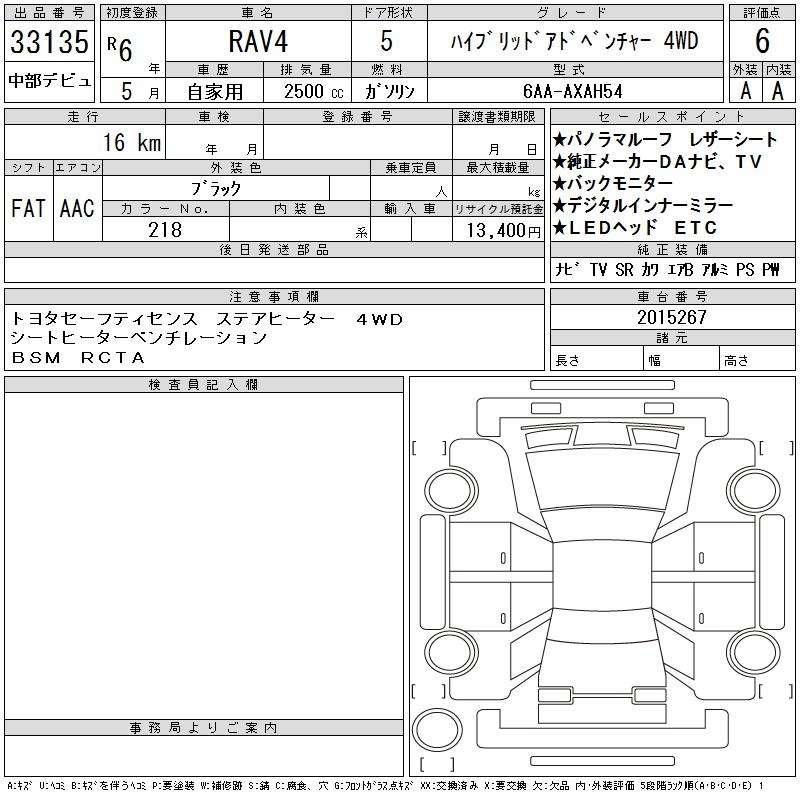Viewport: 800px width, 800px height.
Task: Select sales point 純正メーカーDAナビ、TV
Action: [657, 162]
